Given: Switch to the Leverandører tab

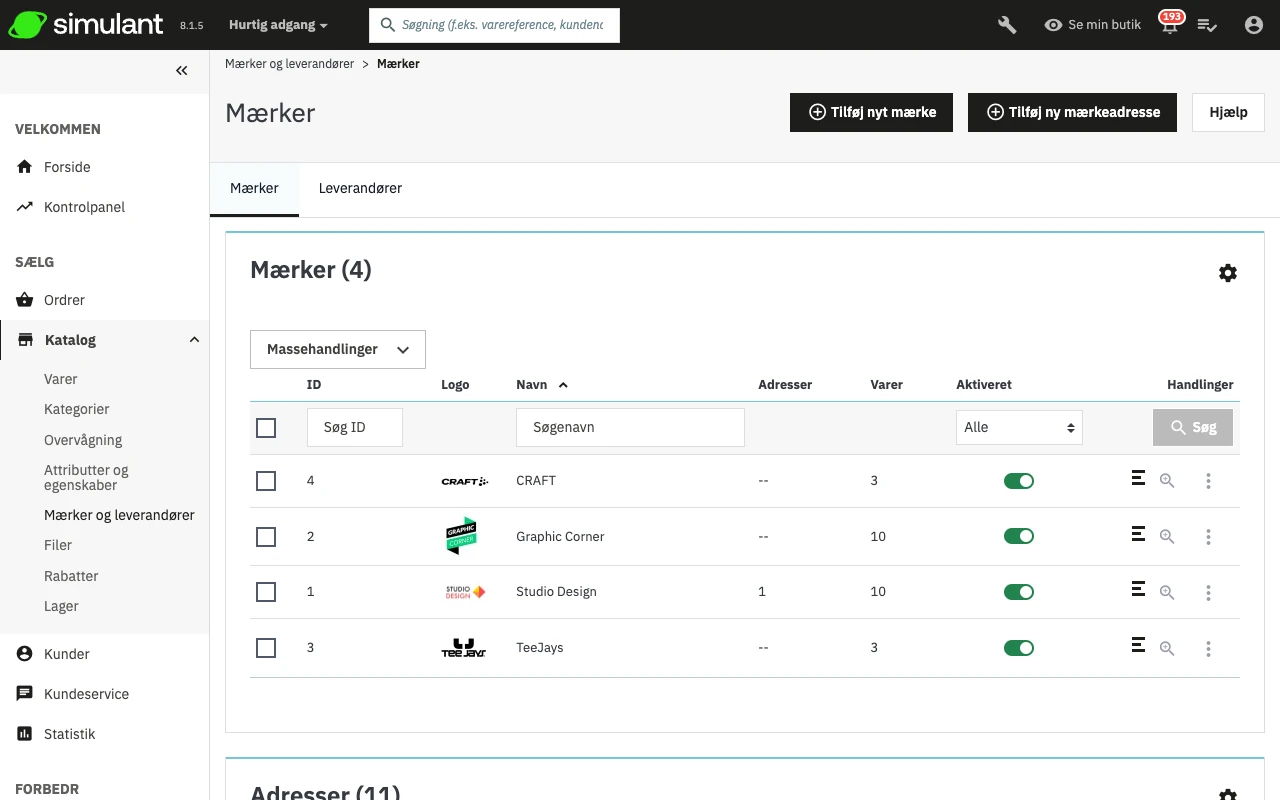Looking at the screenshot, I should (360, 188).
